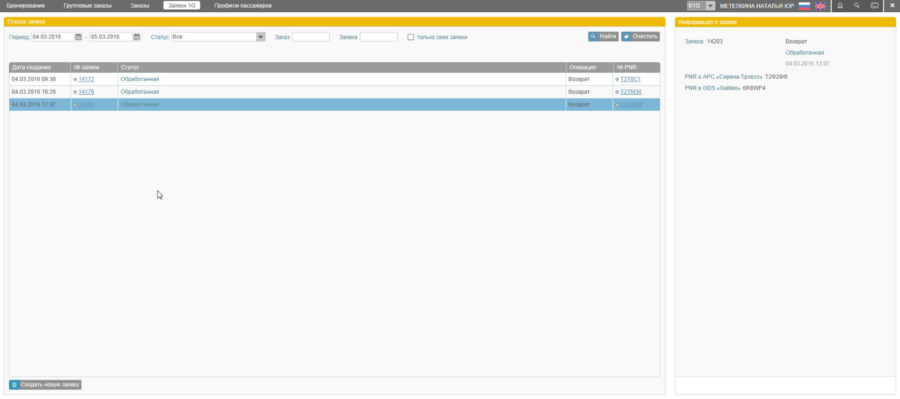The width and height of the screenshot is (900, 399).
Task: Open PNR link T2TM3K
Action: coord(631,92)
